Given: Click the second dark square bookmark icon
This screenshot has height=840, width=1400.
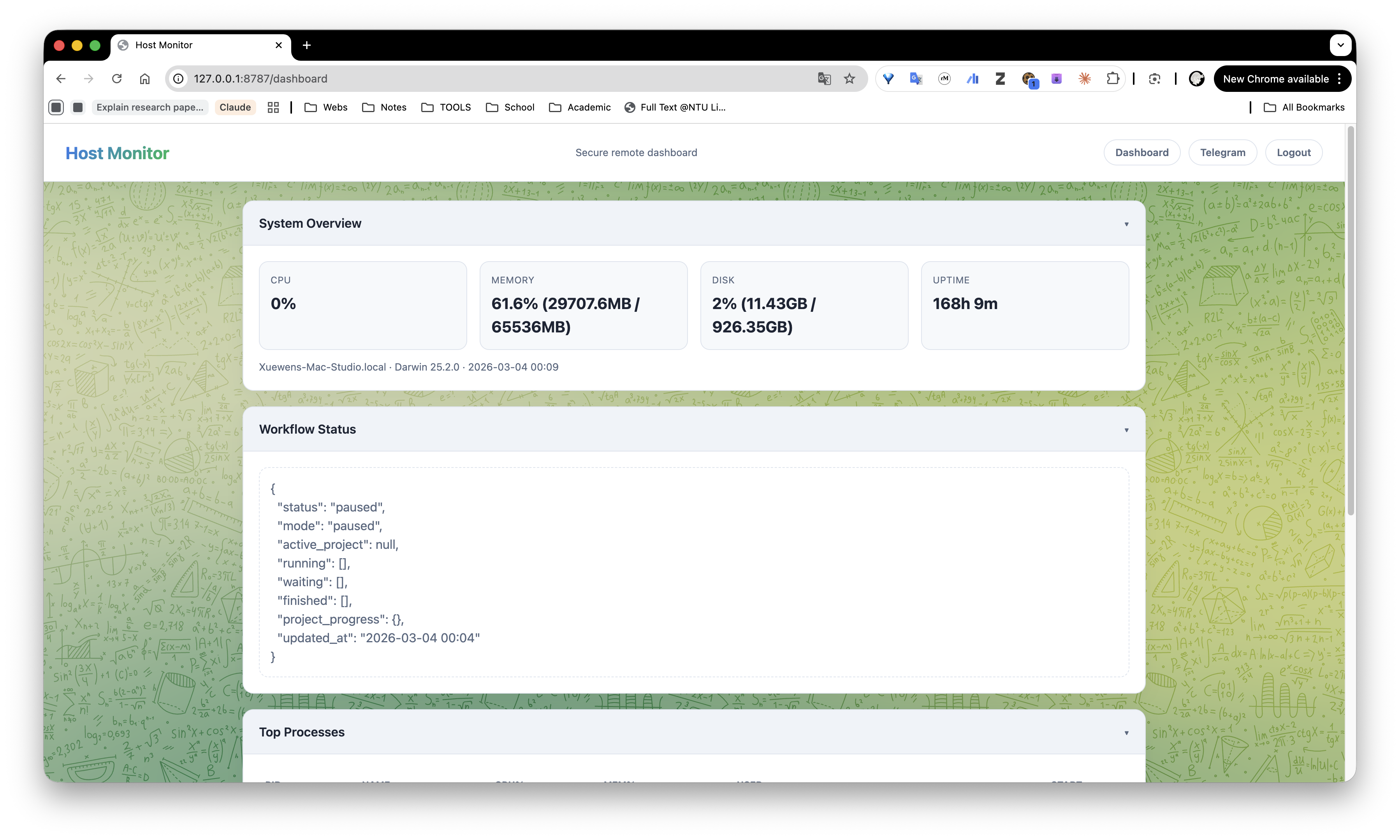Looking at the screenshot, I should coord(78,107).
